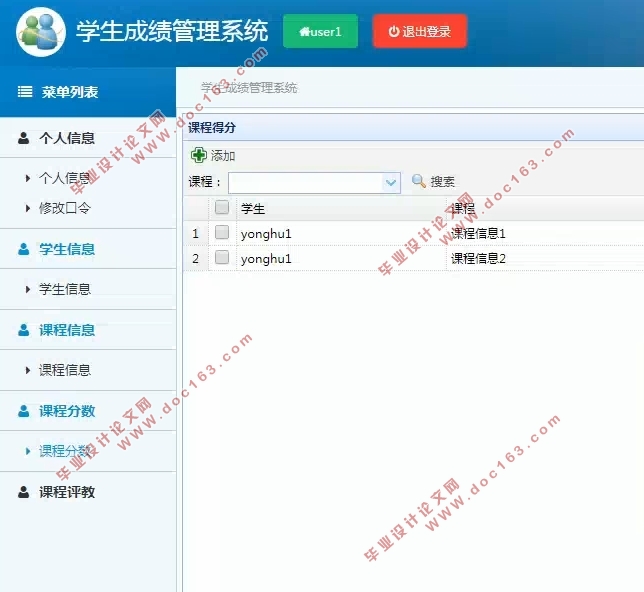Click the home icon on user1 button
Image resolution: width=644 pixels, height=592 pixels.
[x=304, y=32]
